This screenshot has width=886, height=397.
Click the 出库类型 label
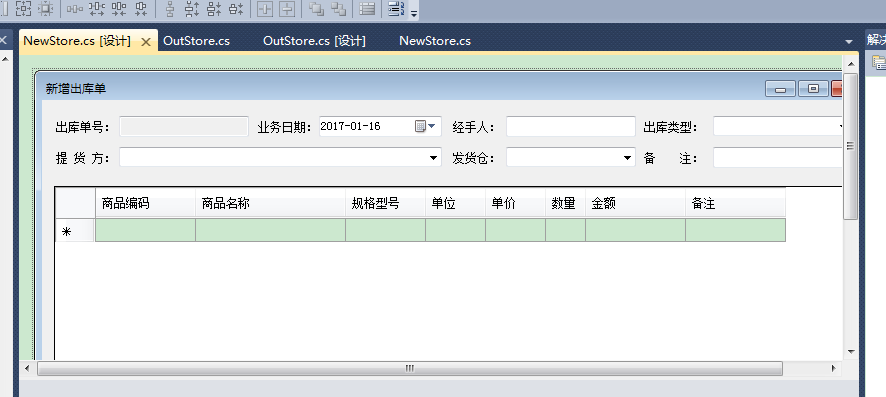point(671,127)
